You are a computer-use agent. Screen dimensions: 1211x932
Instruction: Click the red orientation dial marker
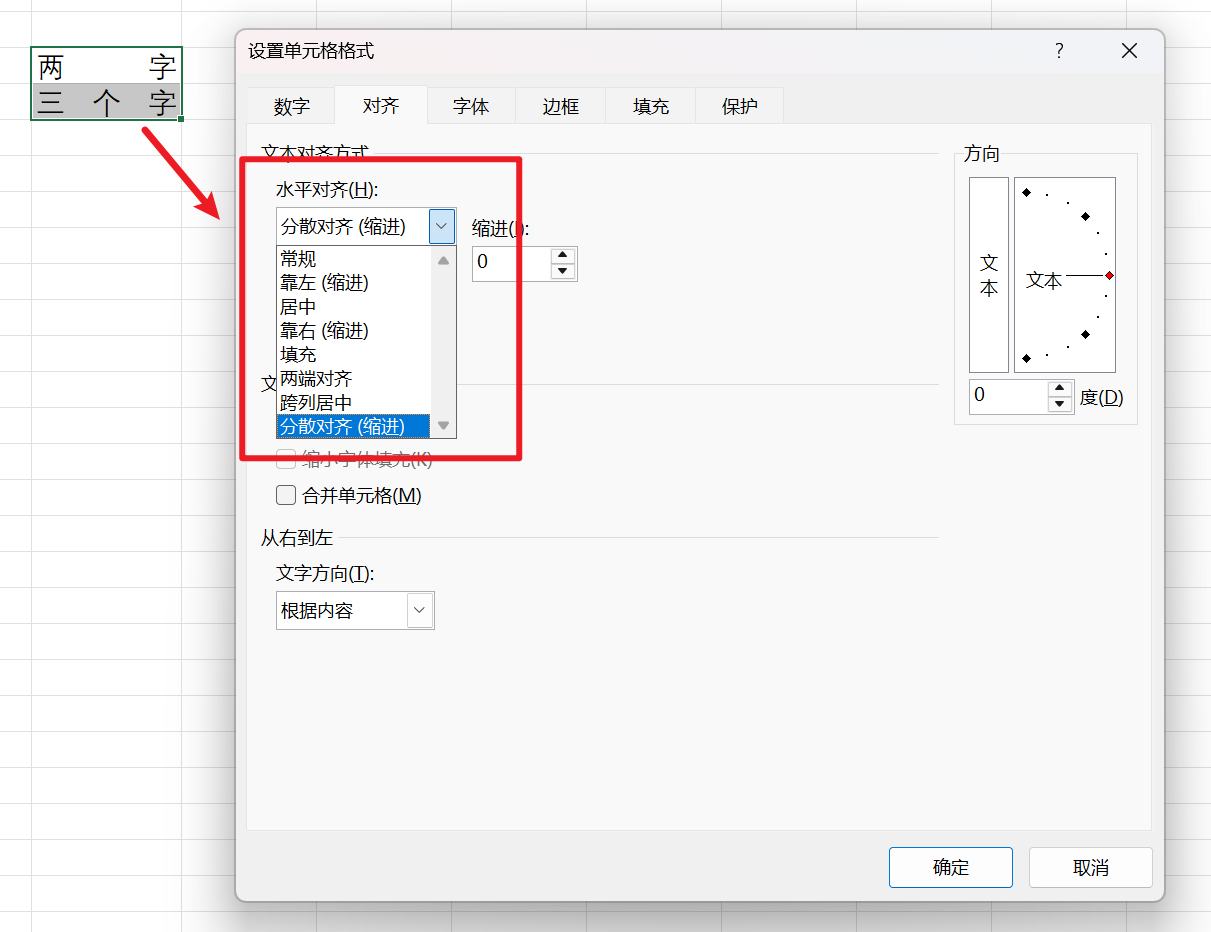(x=1109, y=275)
